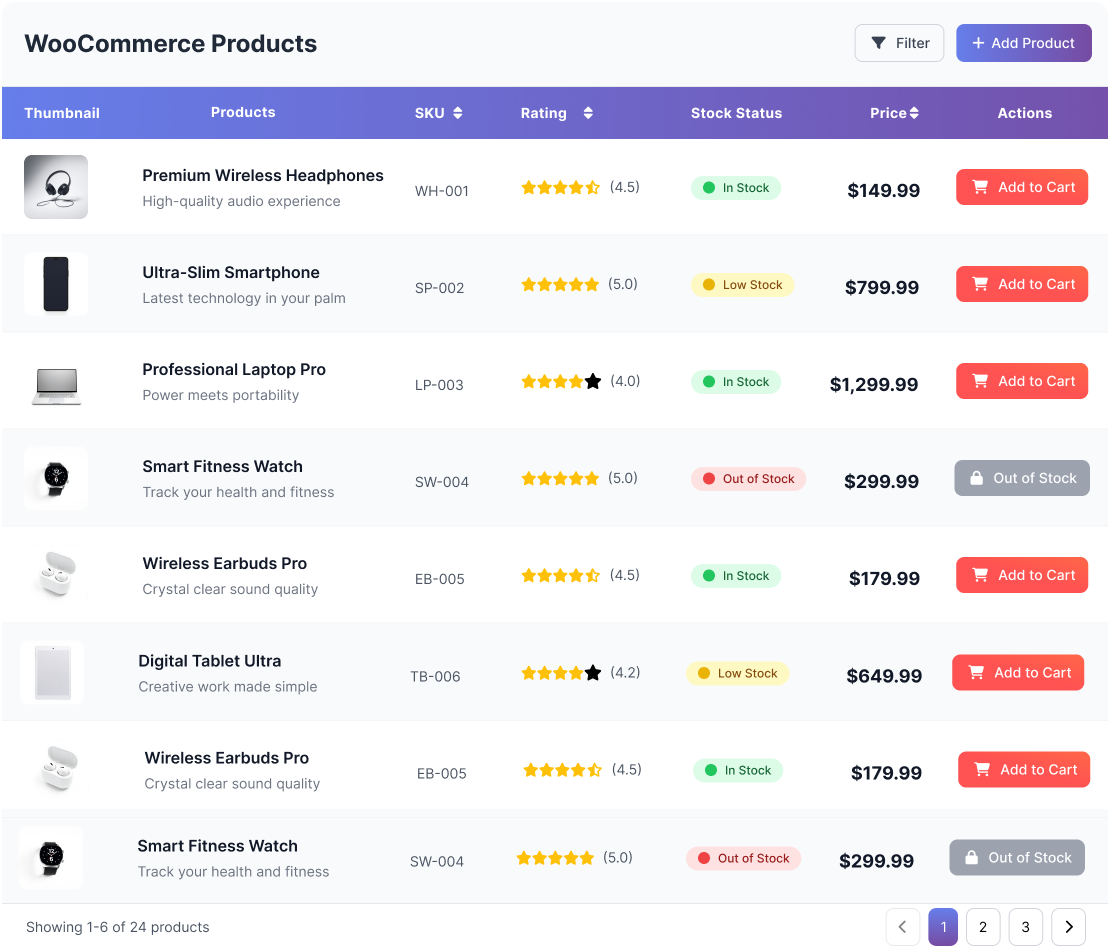Switch to pagination page 3
The width and height of the screenshot is (1110, 951).
click(x=1024, y=927)
